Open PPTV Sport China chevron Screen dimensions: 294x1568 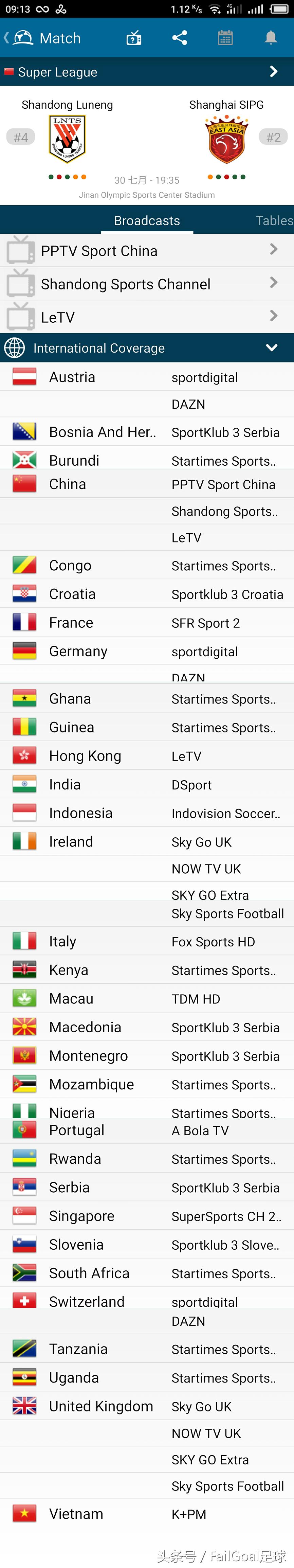pos(274,250)
